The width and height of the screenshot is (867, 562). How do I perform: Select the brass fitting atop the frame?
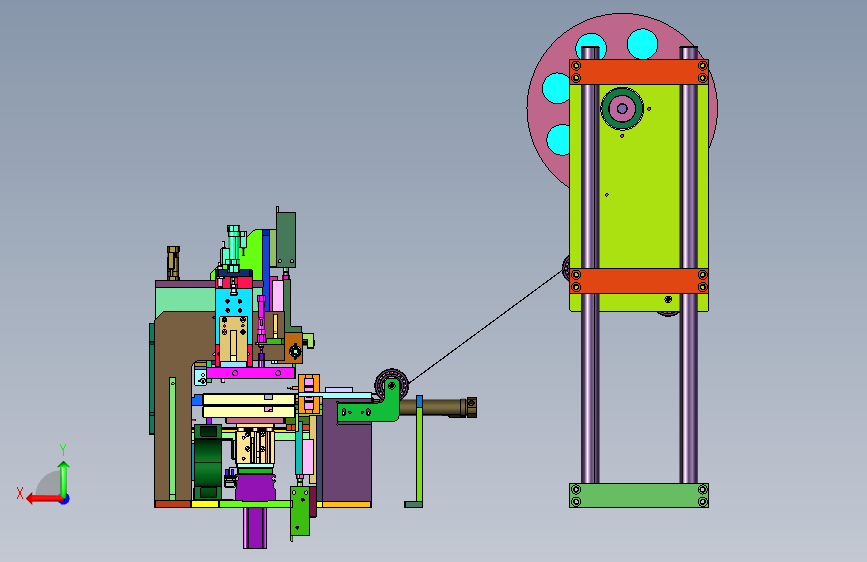coord(173,263)
